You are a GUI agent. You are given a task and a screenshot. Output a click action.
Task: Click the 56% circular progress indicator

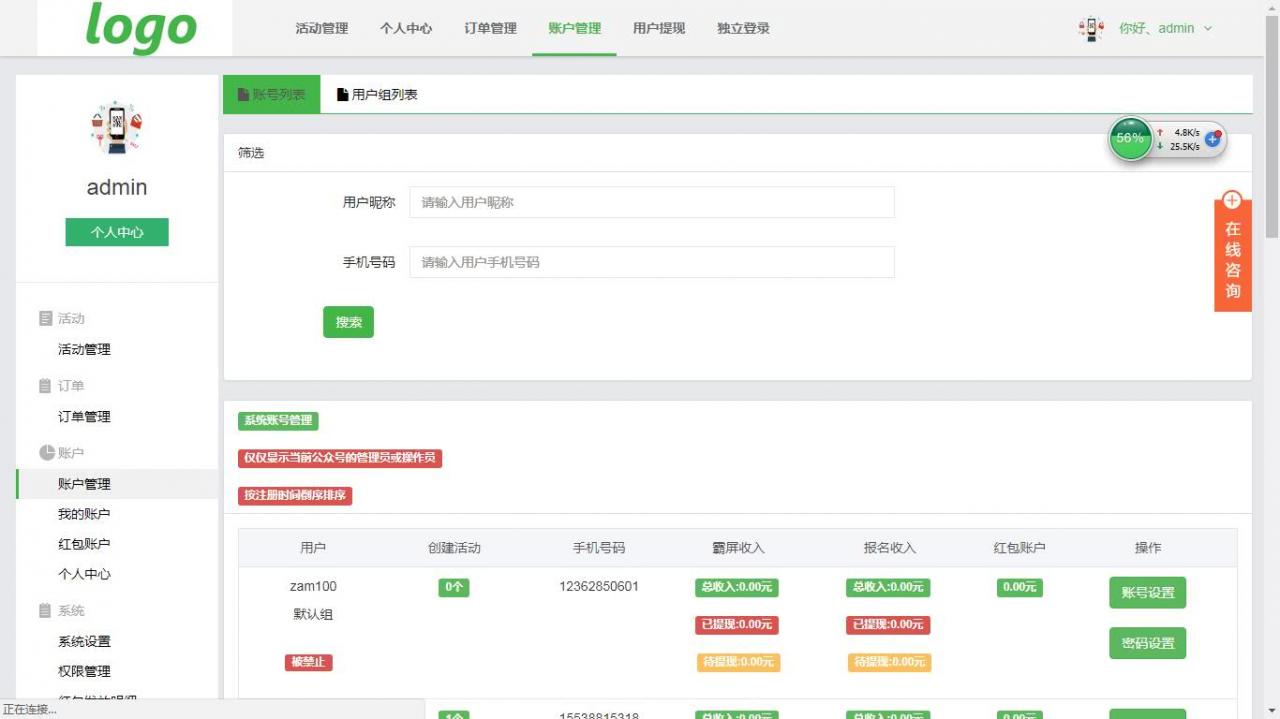pos(1129,138)
